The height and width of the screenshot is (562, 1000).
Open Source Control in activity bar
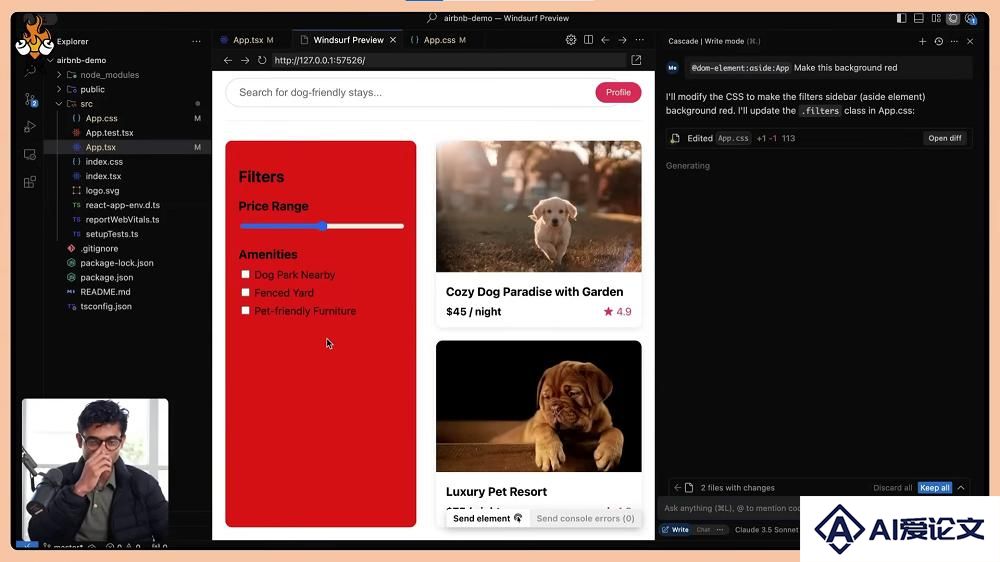tap(30, 100)
